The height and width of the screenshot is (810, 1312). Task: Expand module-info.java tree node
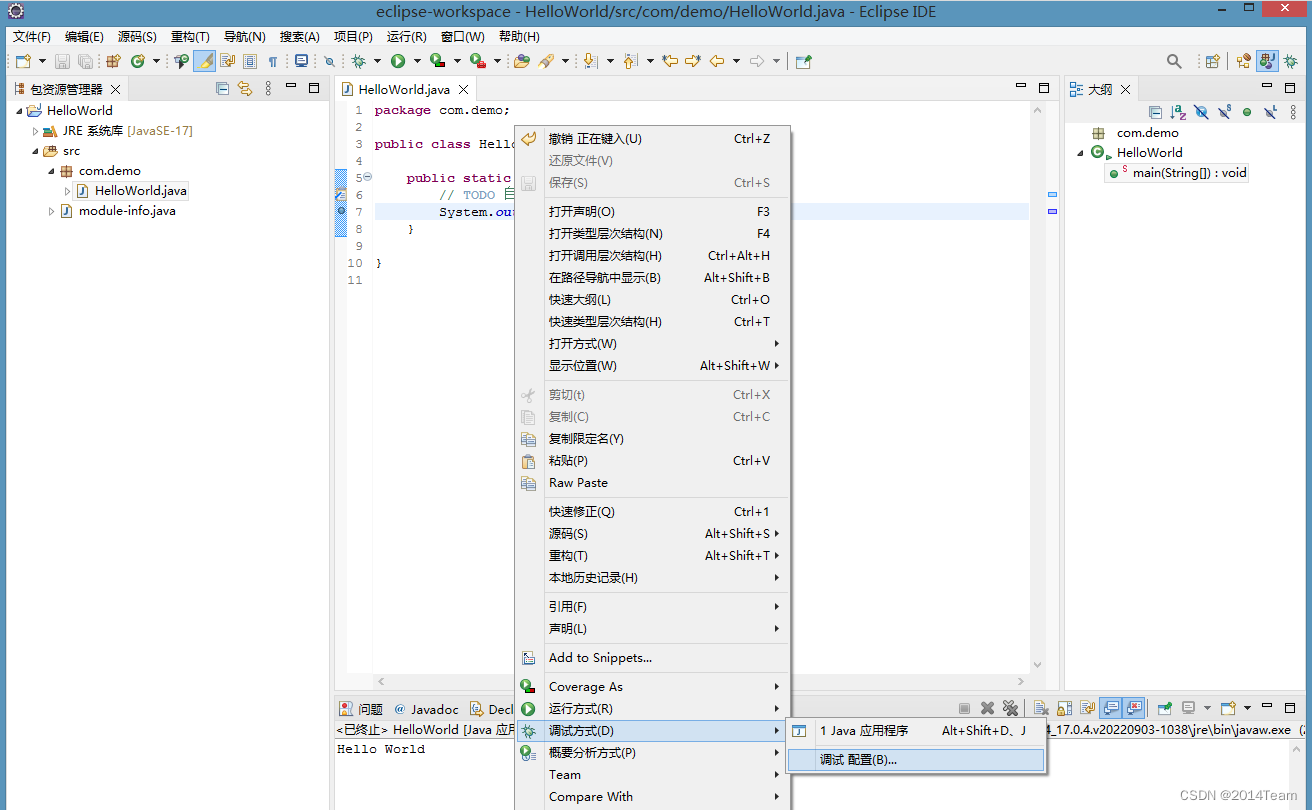point(52,211)
